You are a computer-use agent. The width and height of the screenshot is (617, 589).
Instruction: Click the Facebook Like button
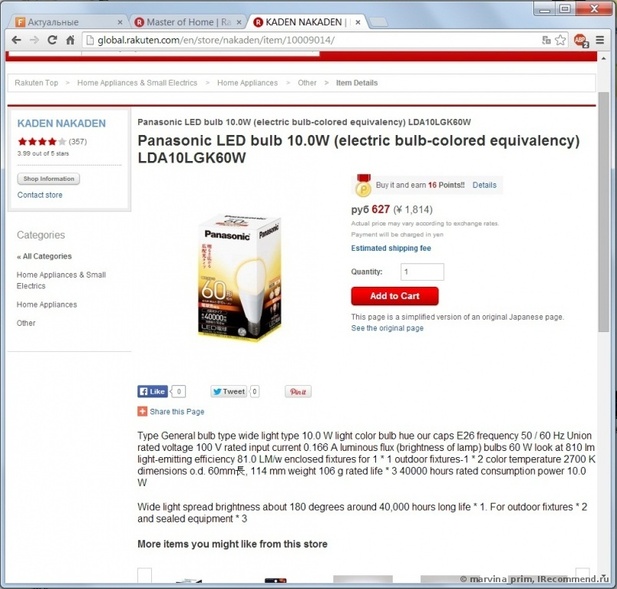click(152, 391)
